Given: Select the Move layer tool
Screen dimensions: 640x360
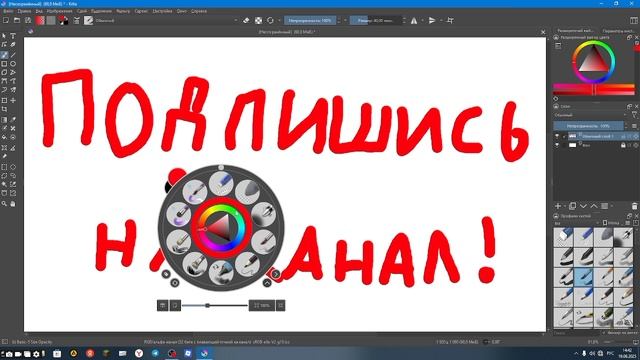Looking at the screenshot, I should (13, 100).
